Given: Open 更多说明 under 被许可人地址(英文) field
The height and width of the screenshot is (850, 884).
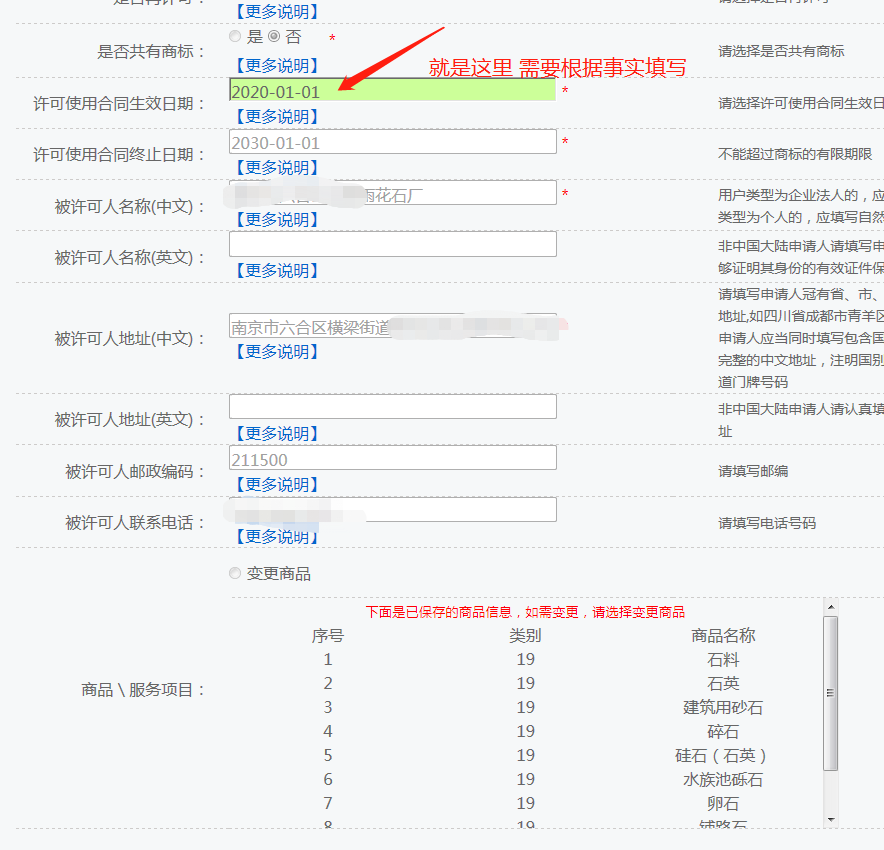Looking at the screenshot, I should [277, 433].
